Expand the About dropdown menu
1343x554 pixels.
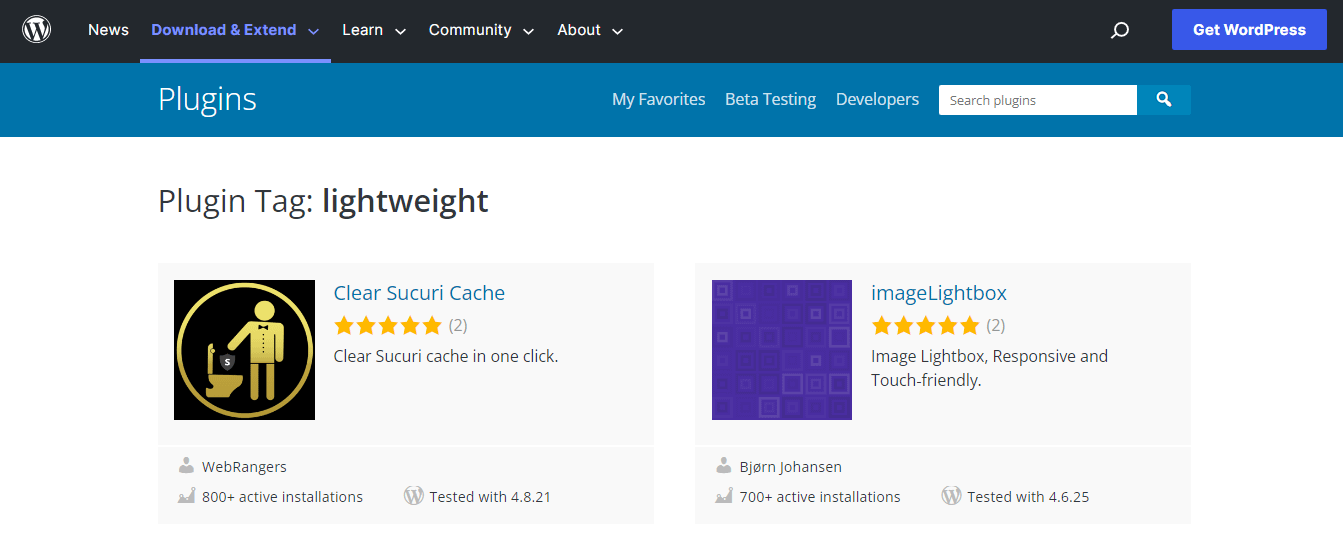tap(590, 30)
